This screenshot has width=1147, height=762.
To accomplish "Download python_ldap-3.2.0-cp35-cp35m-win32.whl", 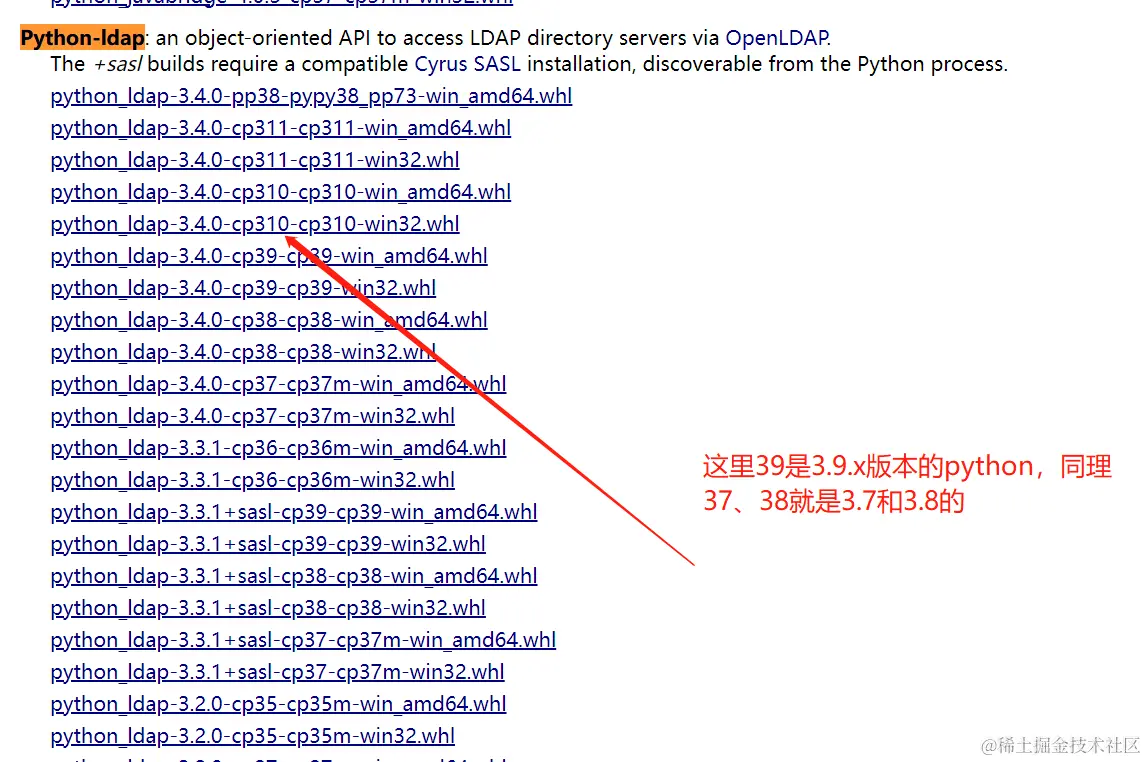I will (x=252, y=736).
